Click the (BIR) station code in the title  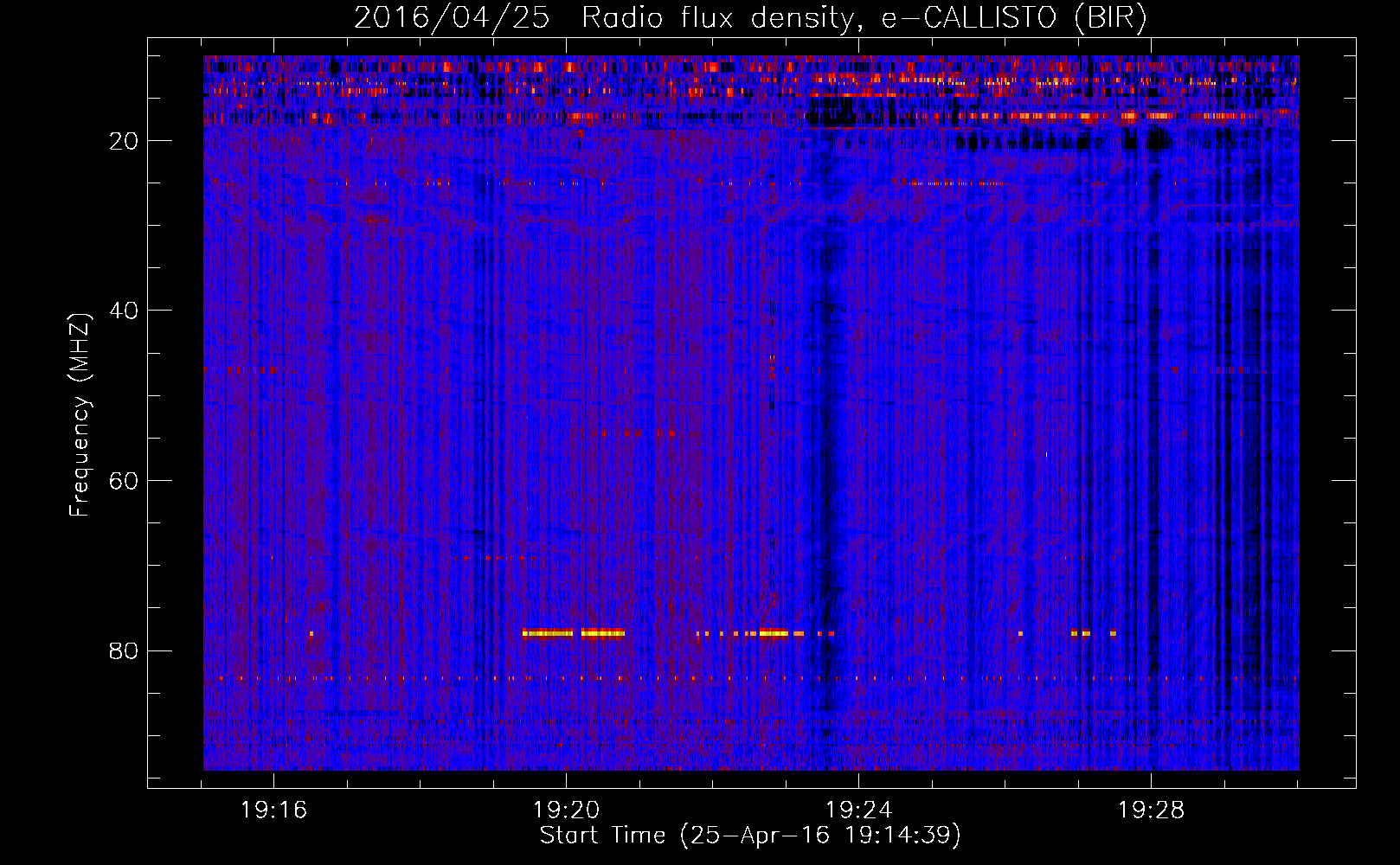coord(1110,18)
